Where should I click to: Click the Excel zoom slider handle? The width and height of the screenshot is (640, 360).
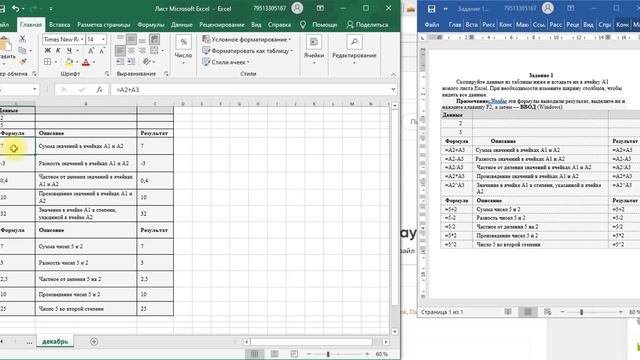point(328,354)
